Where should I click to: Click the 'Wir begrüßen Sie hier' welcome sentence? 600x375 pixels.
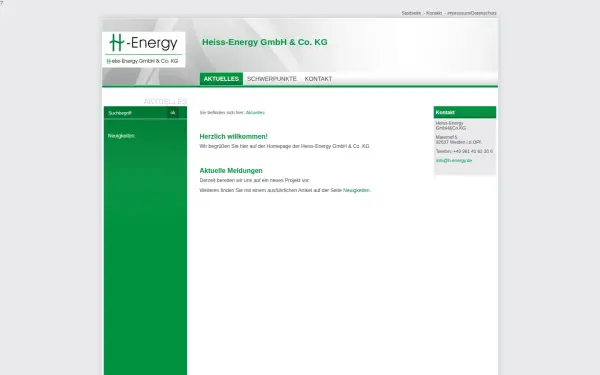coord(284,146)
